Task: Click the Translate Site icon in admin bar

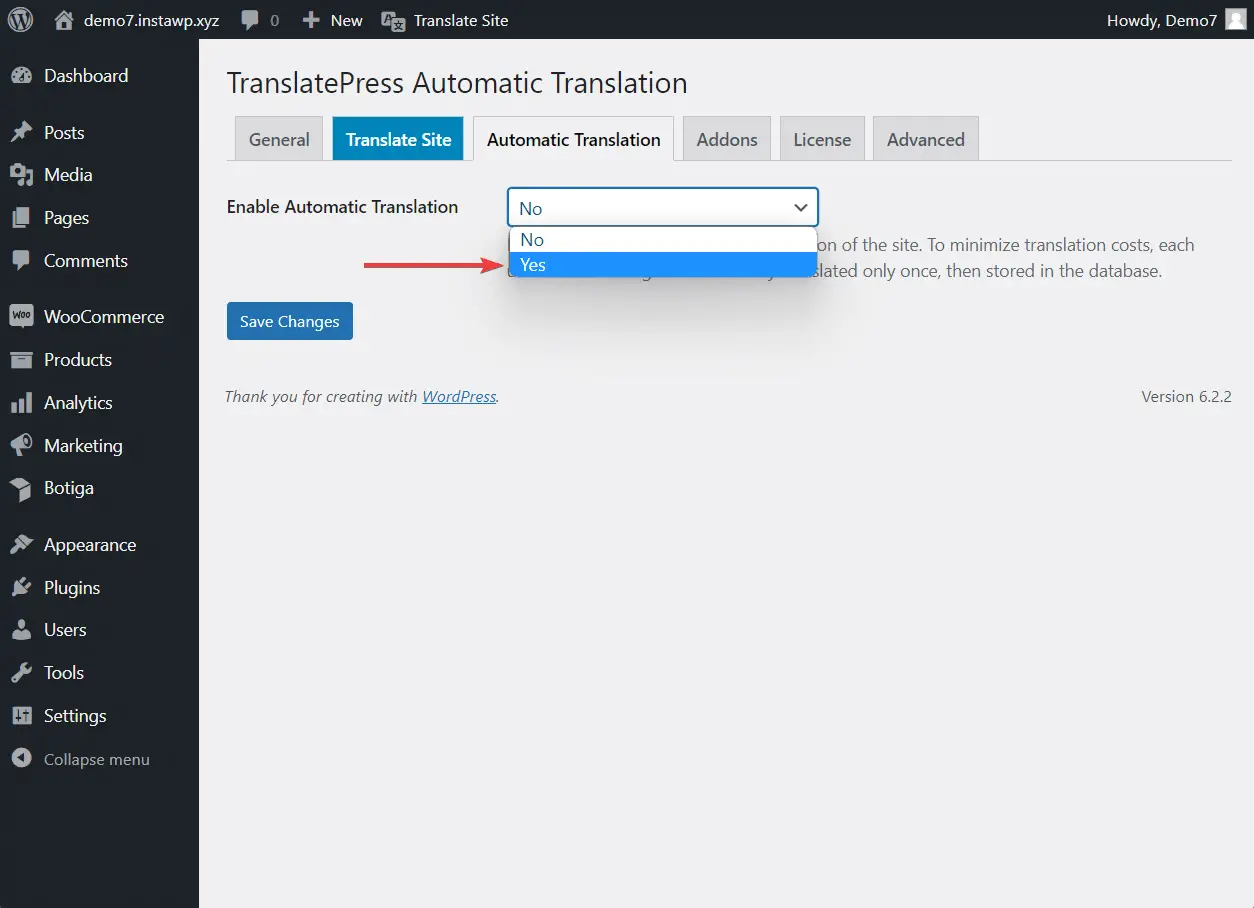Action: tap(393, 20)
